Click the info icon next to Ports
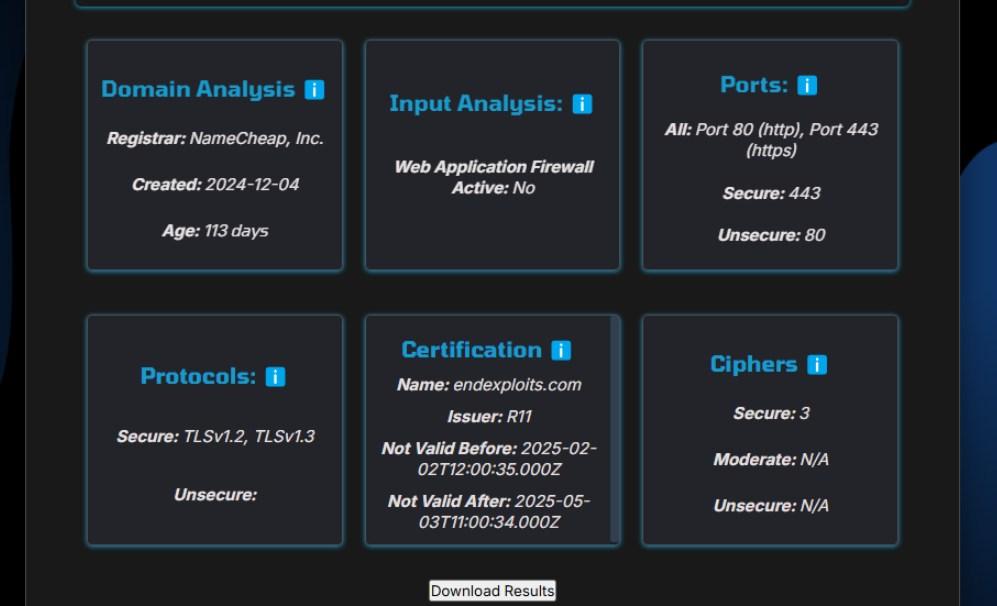This screenshot has width=997, height=606. 807,85
